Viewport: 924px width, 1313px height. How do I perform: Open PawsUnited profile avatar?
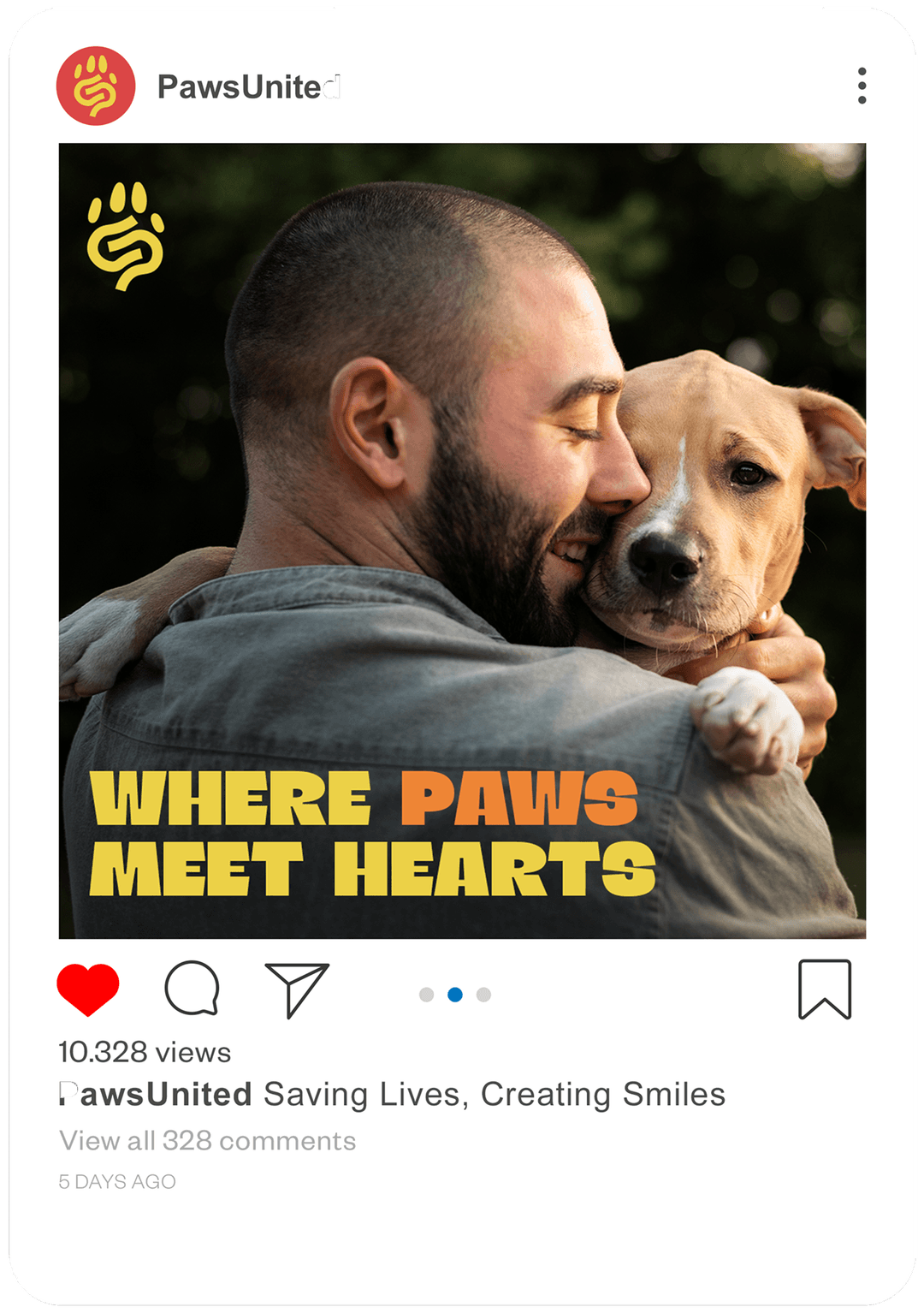tap(96, 86)
